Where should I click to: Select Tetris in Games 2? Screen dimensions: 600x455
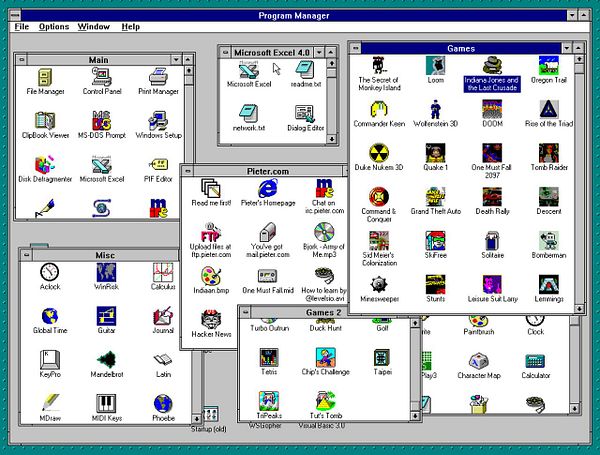[269, 361]
